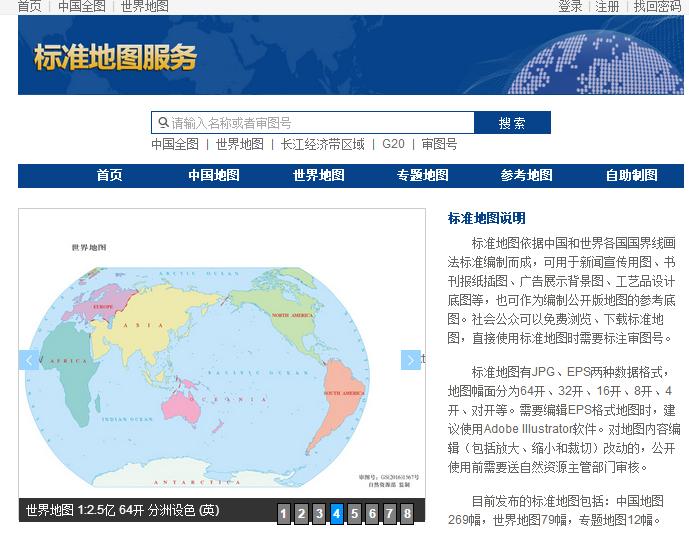The image size is (689, 535).
Task: Select slide 6 in the carousel pager
Action: point(372,514)
